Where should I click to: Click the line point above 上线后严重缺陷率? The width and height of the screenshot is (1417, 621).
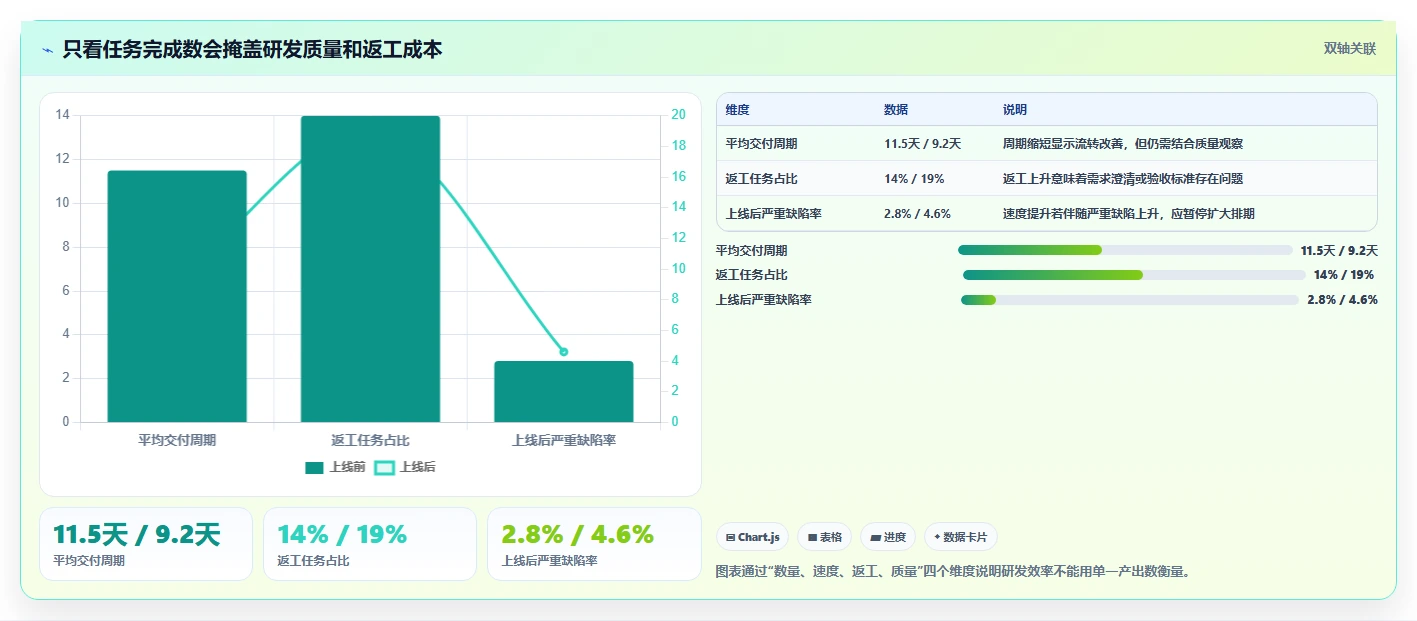[x=564, y=352]
